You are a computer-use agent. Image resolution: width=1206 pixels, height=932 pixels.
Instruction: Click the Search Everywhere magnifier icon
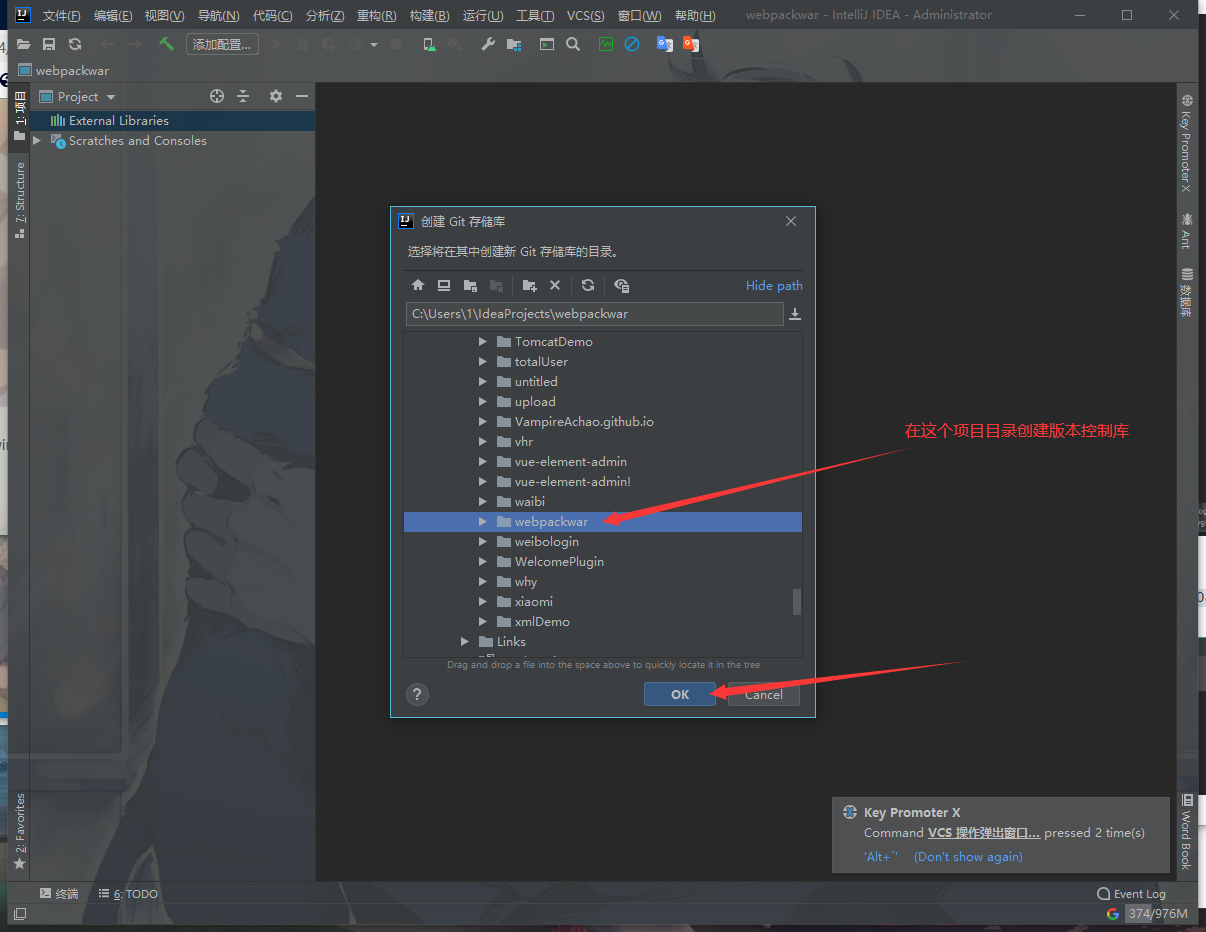(x=572, y=44)
